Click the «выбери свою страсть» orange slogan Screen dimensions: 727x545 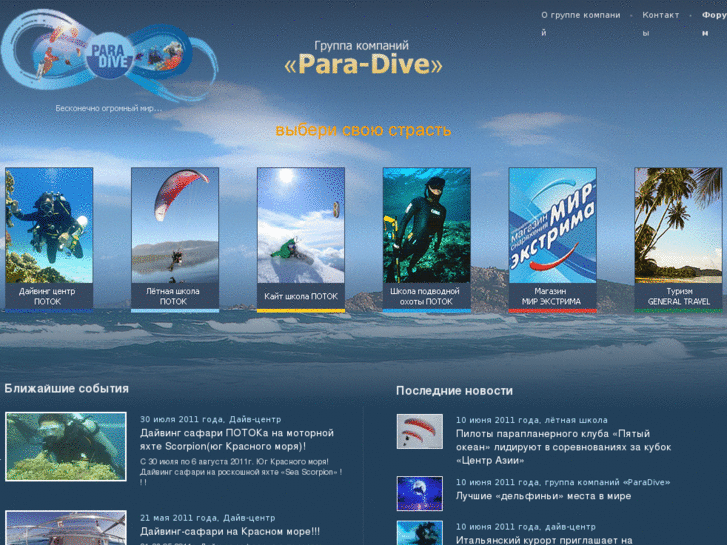[x=364, y=130]
